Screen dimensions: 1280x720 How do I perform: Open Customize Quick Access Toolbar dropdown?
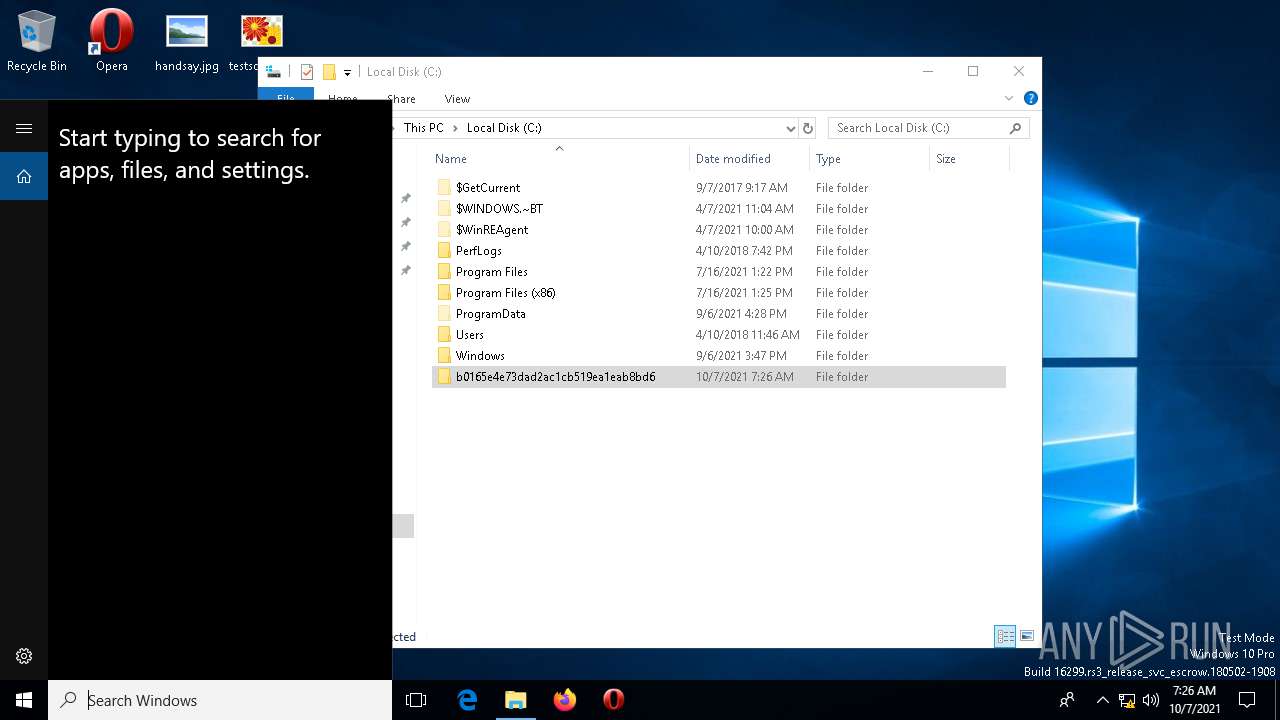pos(348,72)
